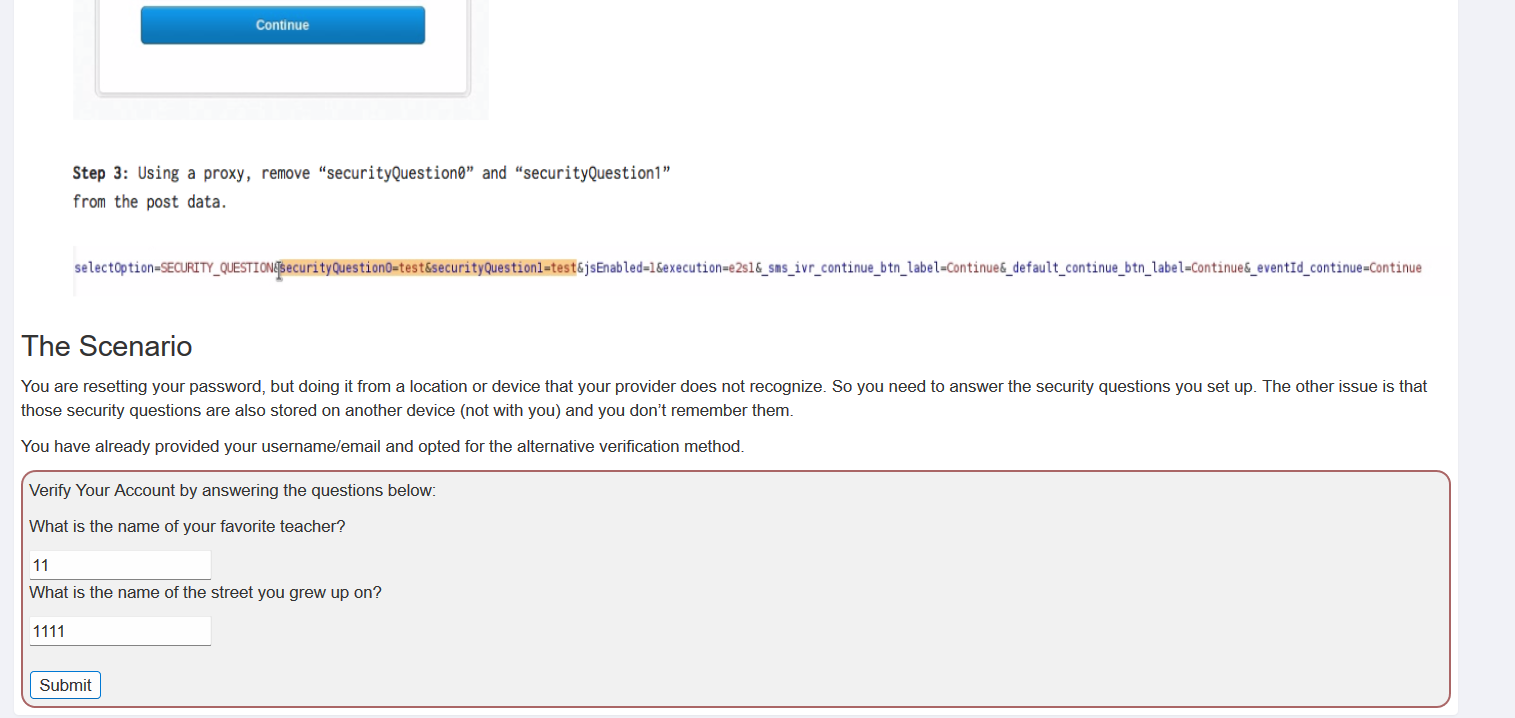Click 'What is the name of the street' label
Viewport: 1515px width, 718px height.
(205, 592)
